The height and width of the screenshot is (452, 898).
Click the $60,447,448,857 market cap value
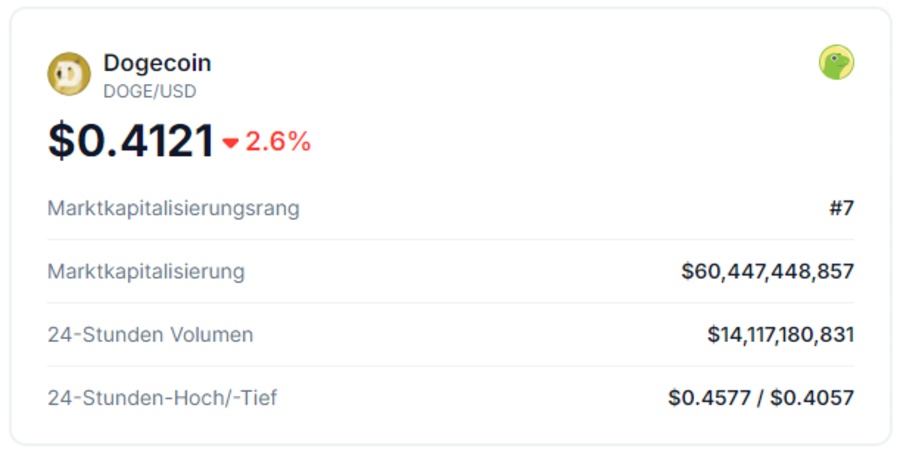[767, 271]
